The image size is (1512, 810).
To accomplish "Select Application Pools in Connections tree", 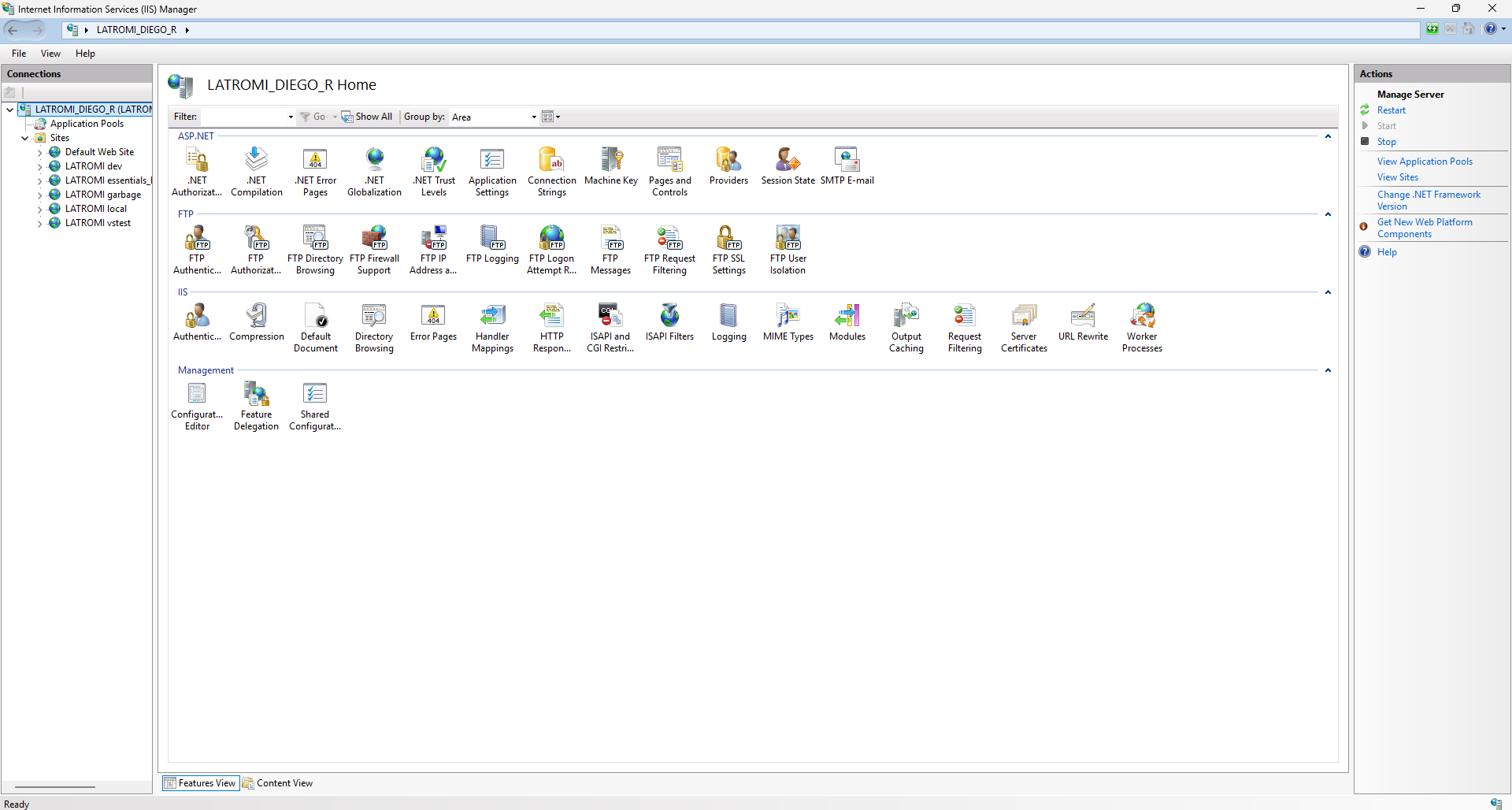I will tap(87, 124).
